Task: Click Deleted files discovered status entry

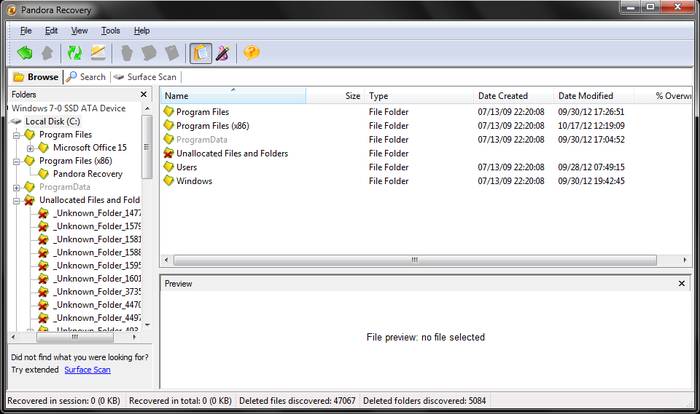Action: [x=297, y=401]
